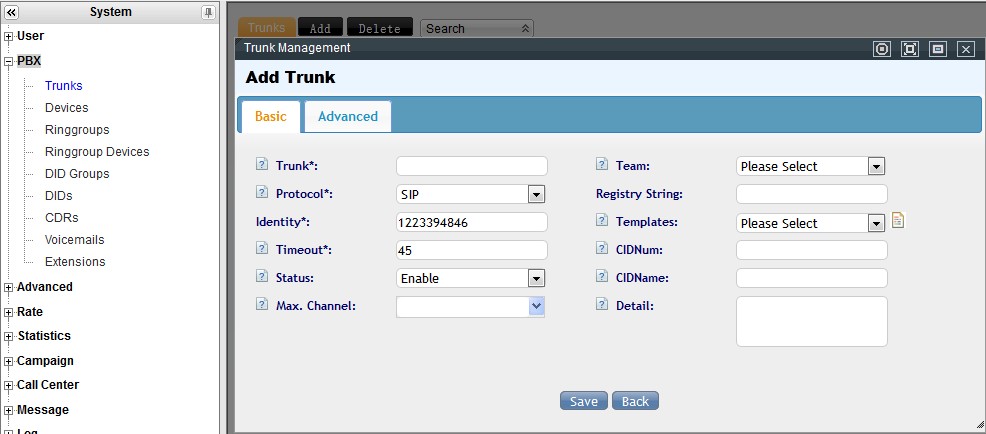
Task: Click the Back button
Action: pos(635,401)
